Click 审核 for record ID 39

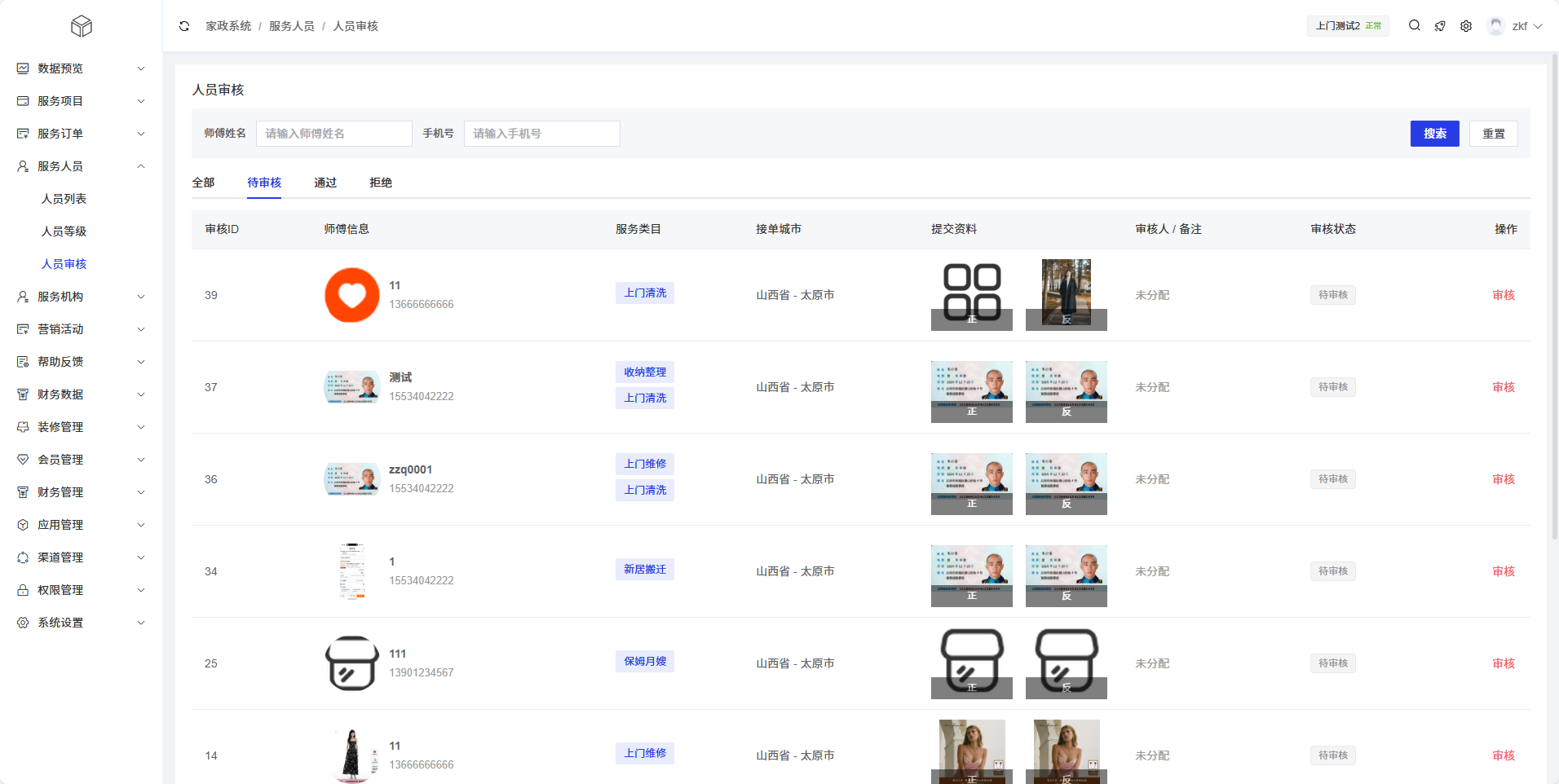pos(1503,295)
